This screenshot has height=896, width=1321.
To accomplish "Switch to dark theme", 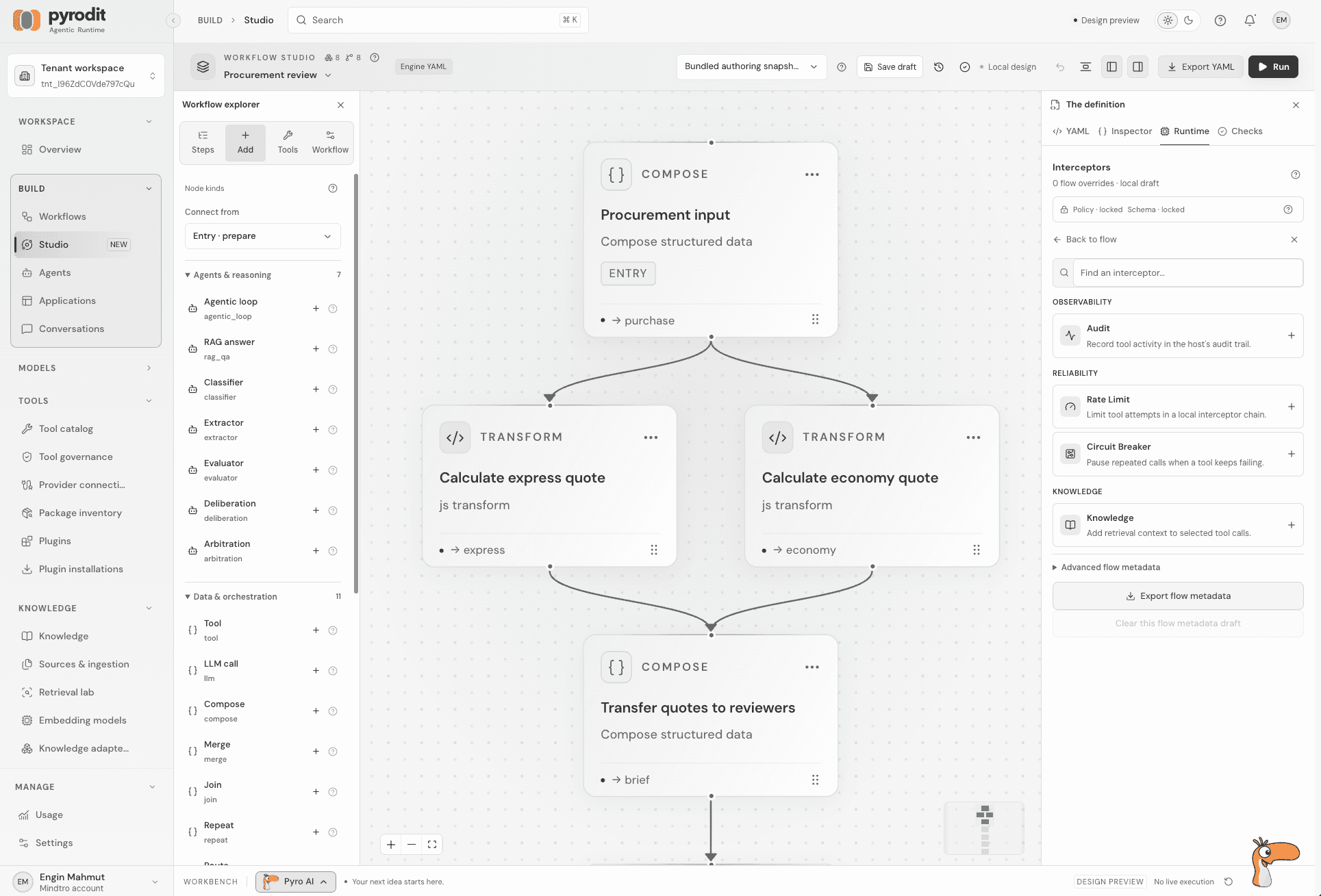I will 1189,20.
